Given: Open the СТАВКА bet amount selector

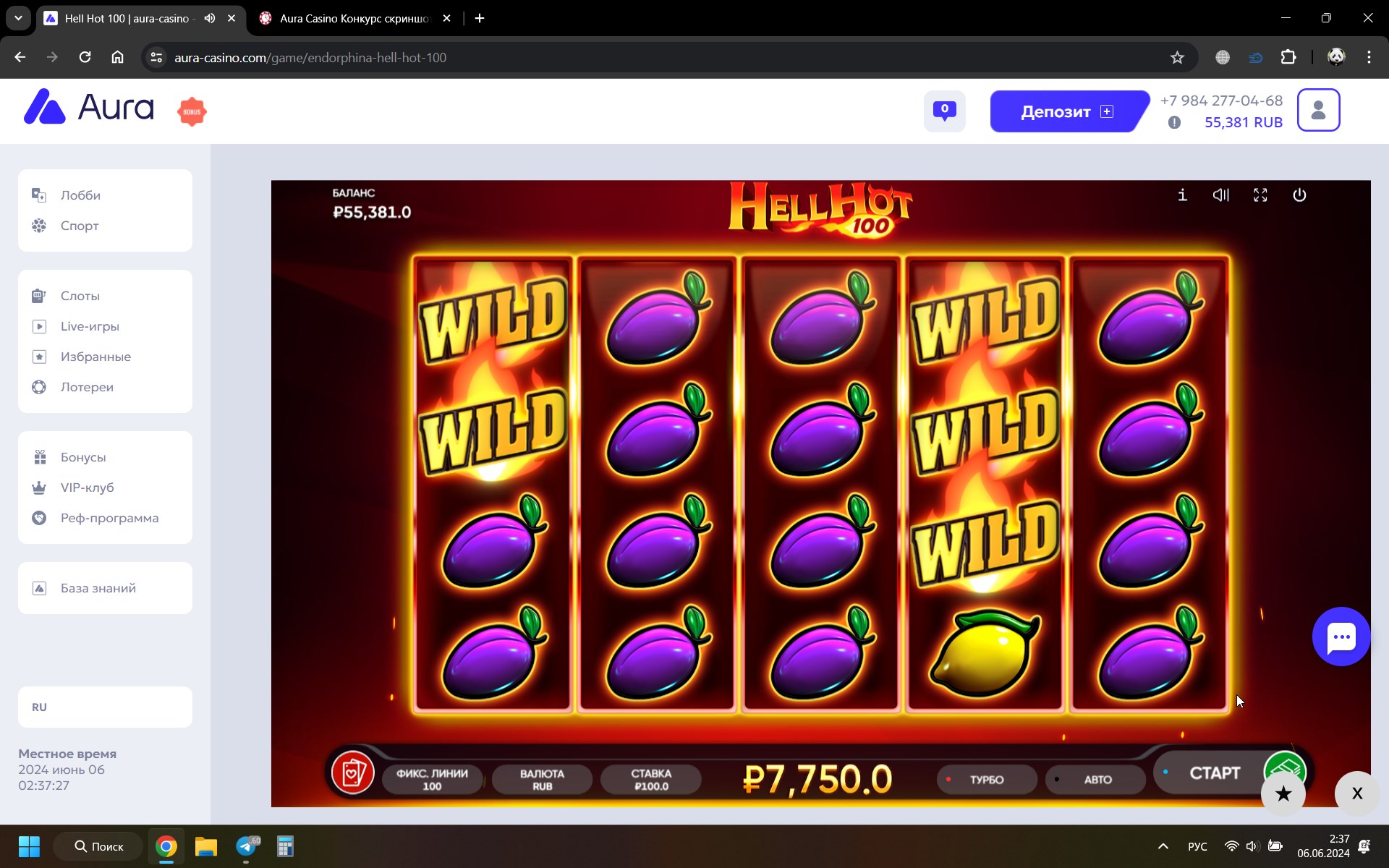Looking at the screenshot, I should 651,780.
